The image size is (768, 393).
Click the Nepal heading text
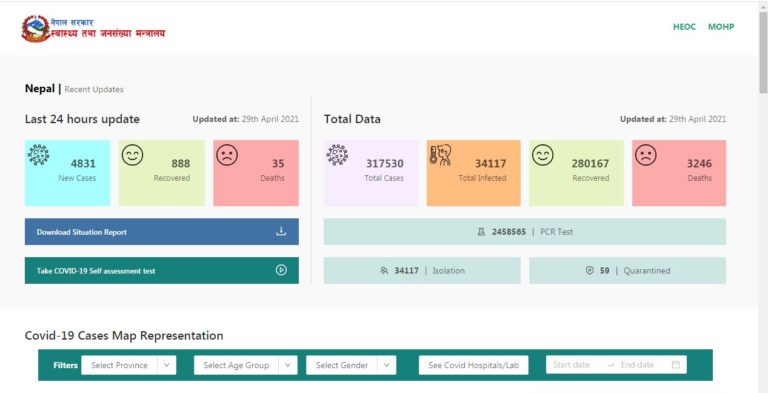coord(40,89)
